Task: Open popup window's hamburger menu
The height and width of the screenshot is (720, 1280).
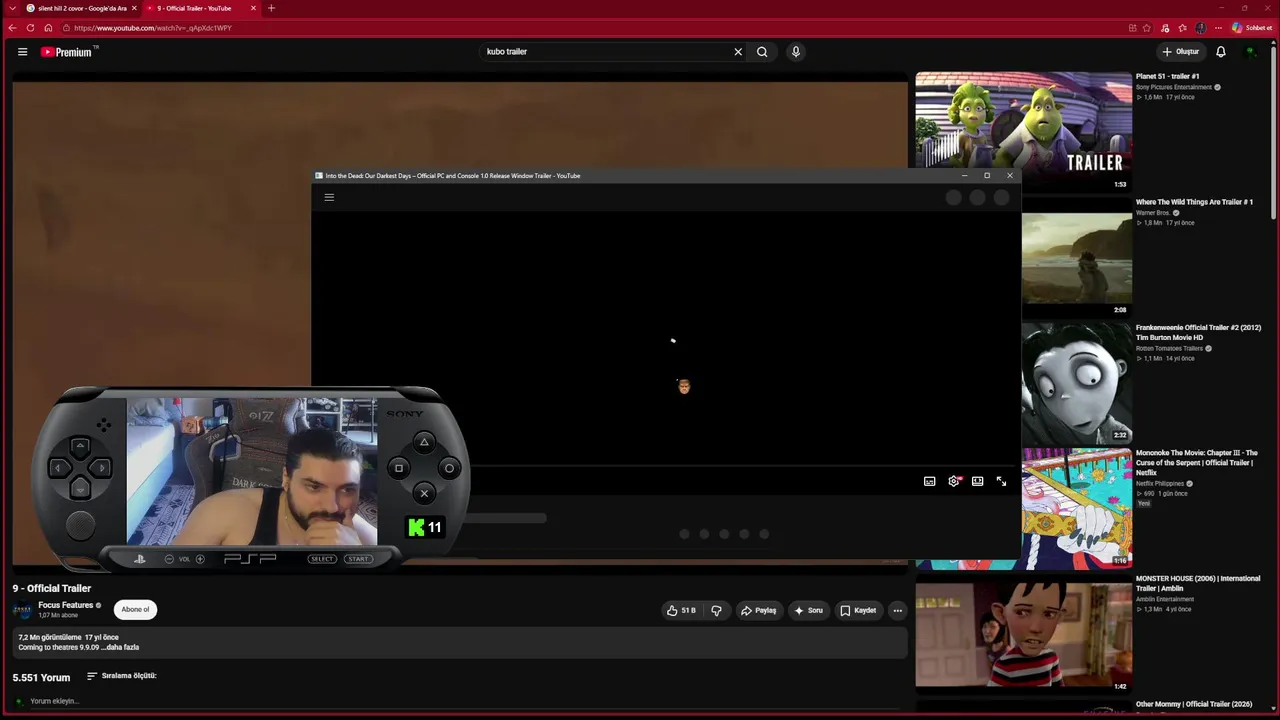Action: [x=329, y=197]
